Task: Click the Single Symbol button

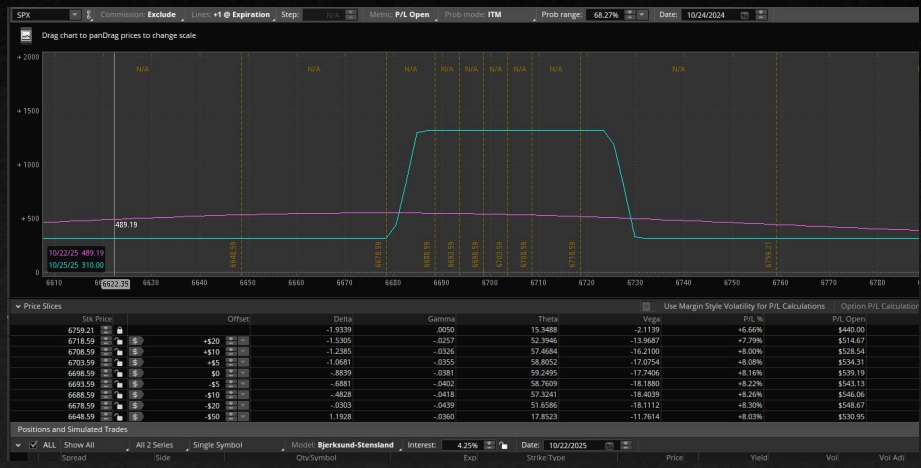Action: (x=218, y=444)
